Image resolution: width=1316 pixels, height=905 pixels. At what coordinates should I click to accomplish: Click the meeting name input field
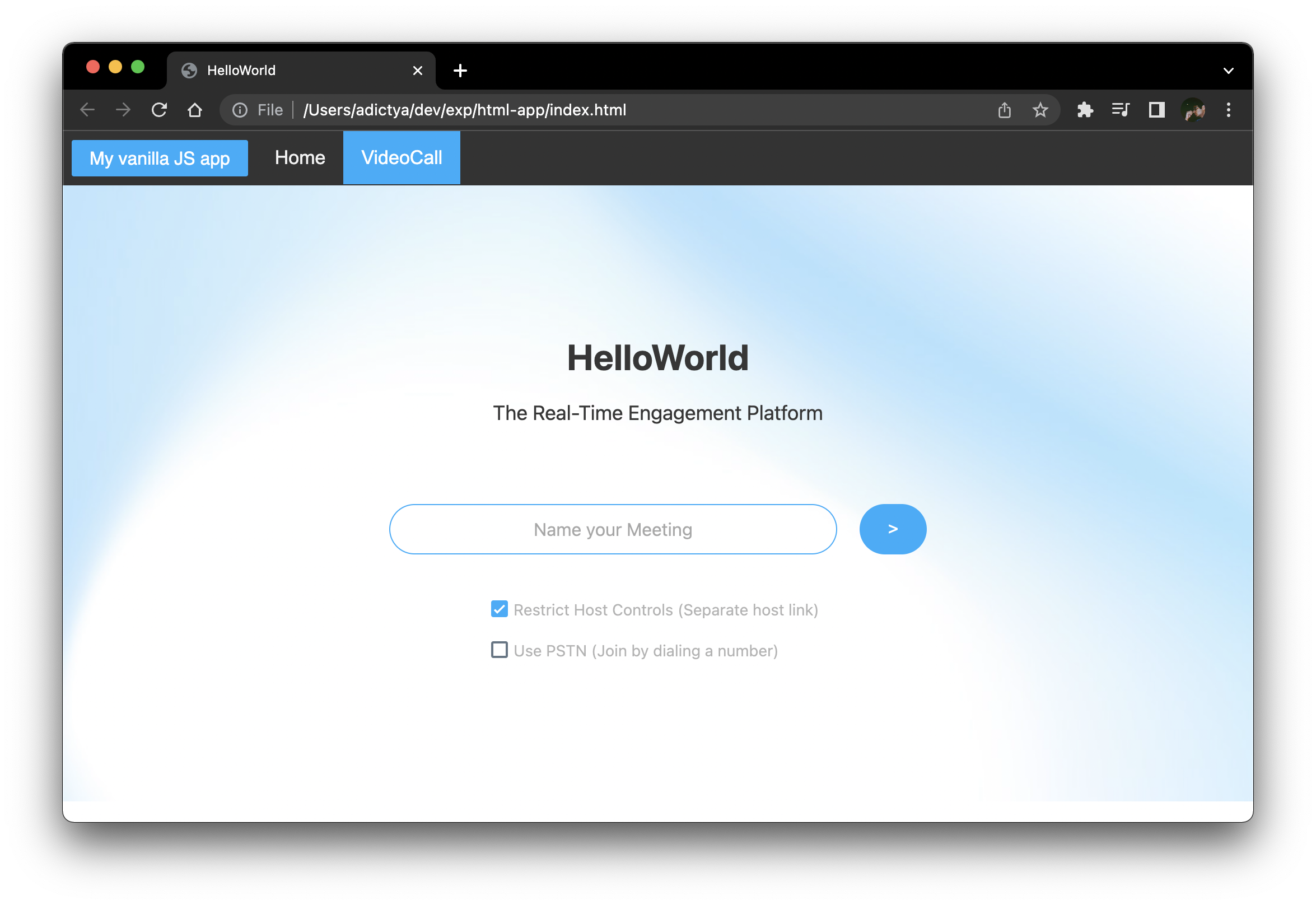point(612,529)
